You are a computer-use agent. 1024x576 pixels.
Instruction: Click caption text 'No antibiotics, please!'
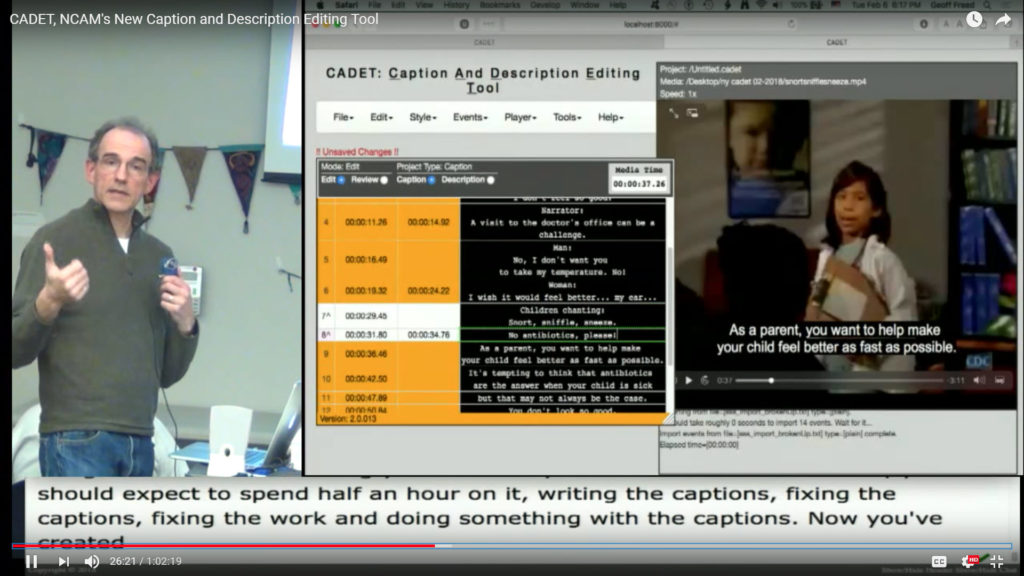[562, 335]
